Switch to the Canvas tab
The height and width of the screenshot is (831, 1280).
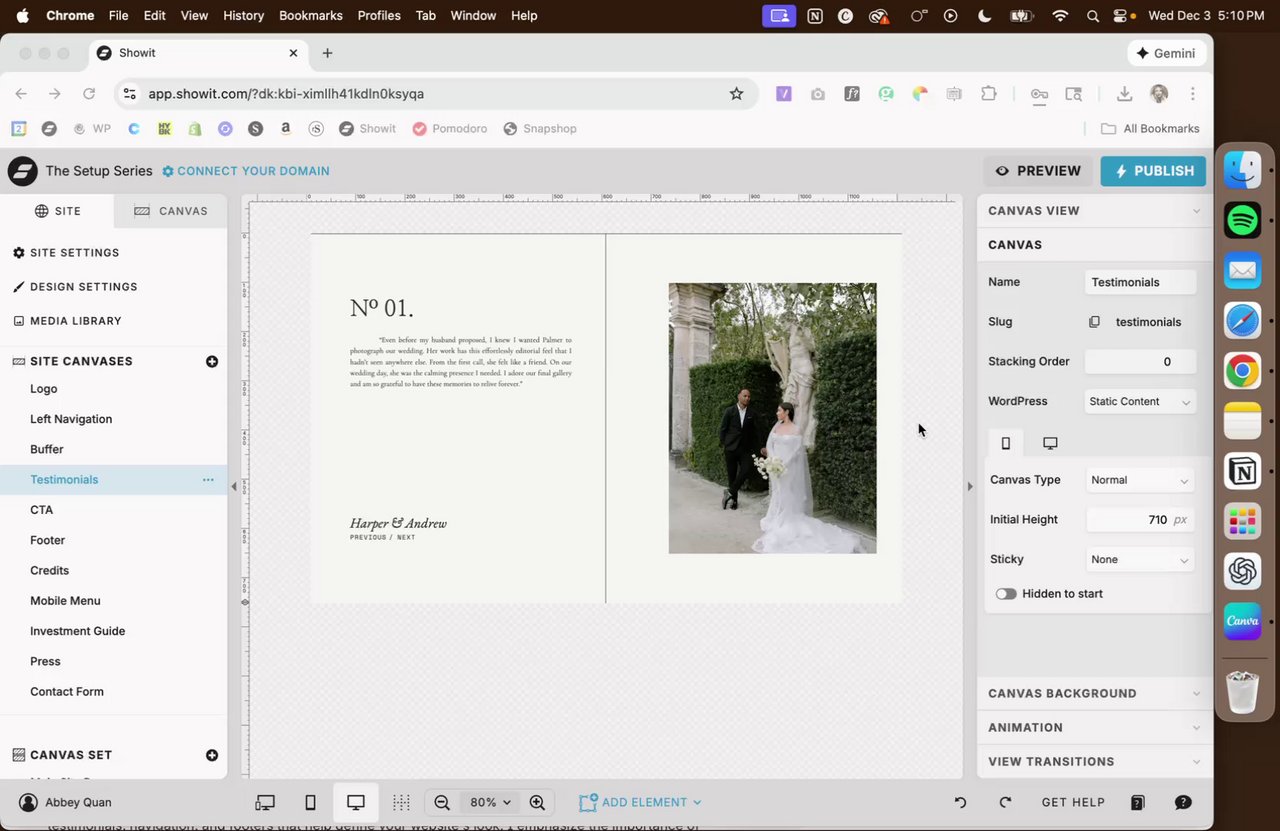[x=171, y=211]
